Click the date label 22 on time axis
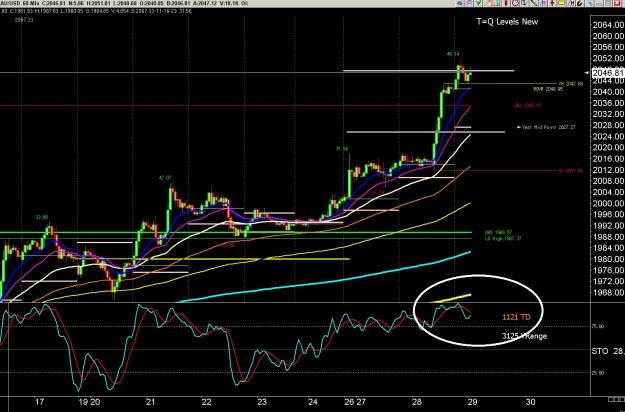This screenshot has height=412, width=625. 206,402
